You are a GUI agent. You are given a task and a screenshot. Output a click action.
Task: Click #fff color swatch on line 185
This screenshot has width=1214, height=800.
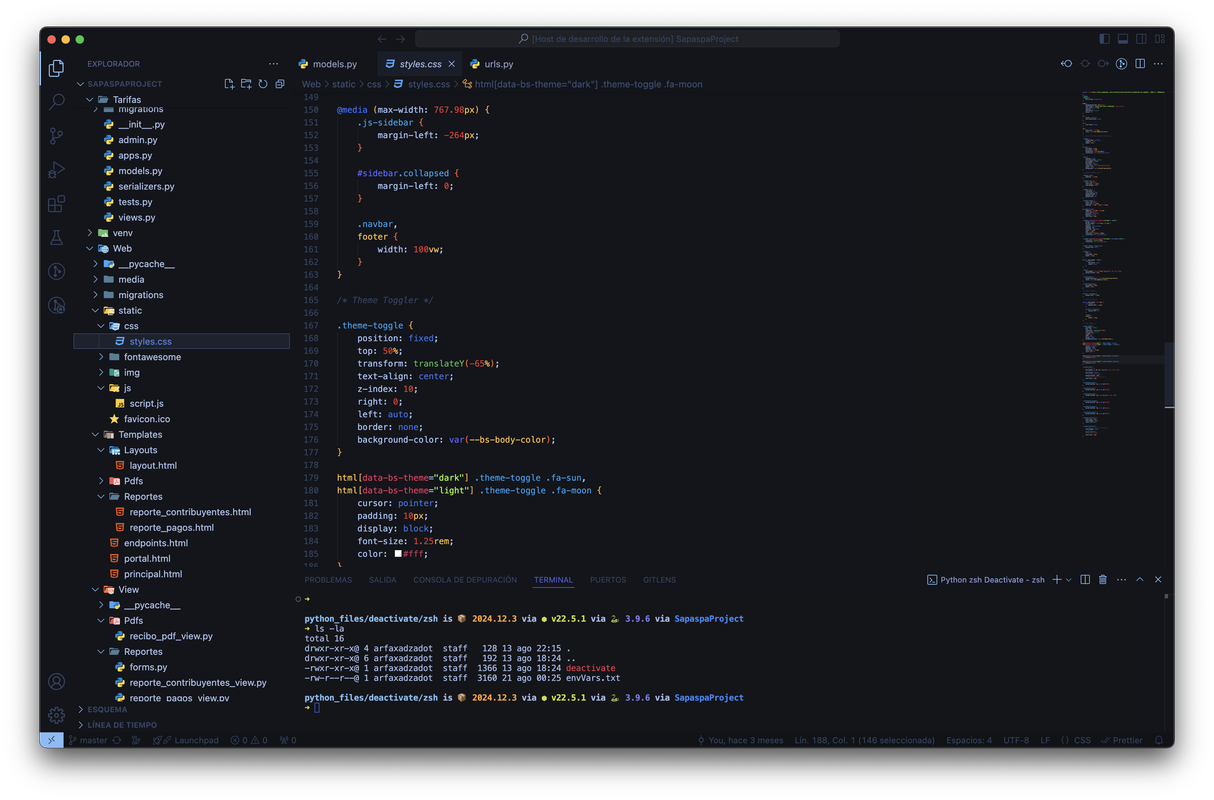[x=398, y=554]
